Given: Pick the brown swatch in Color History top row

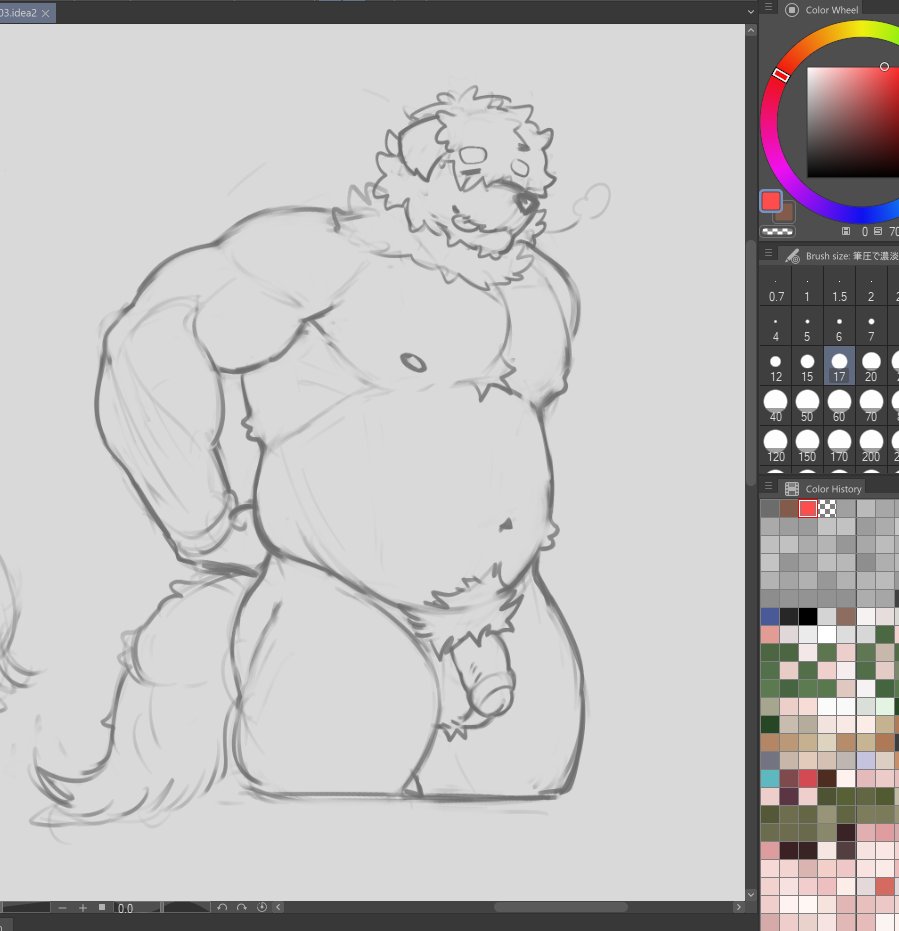Looking at the screenshot, I should click(x=789, y=508).
